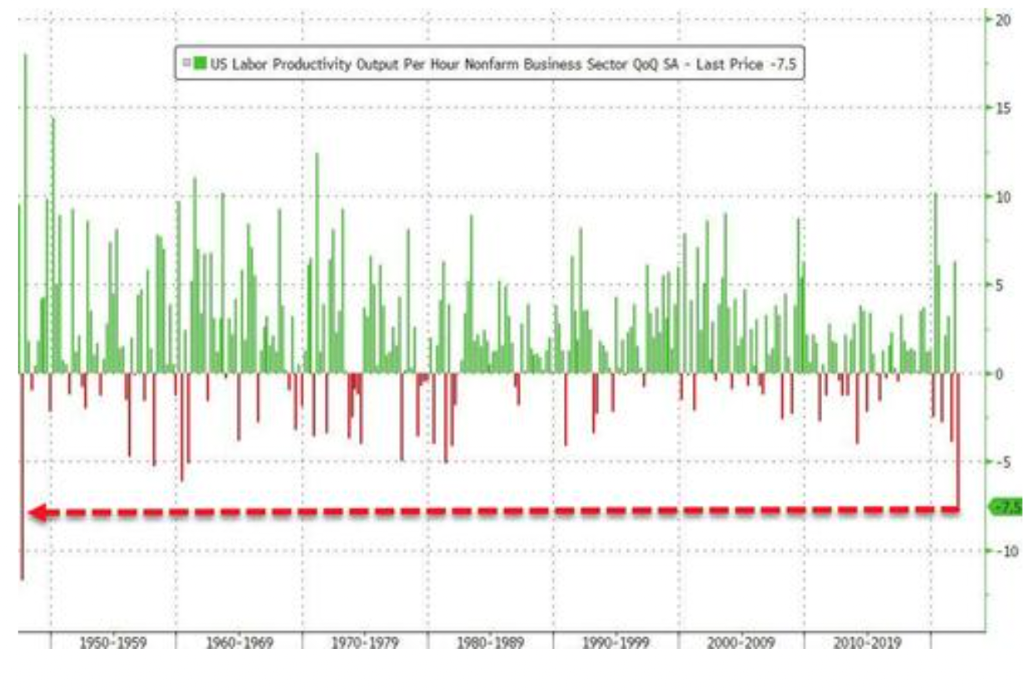
Task: Click the 1960-1969 decade label
Action: click(239, 643)
